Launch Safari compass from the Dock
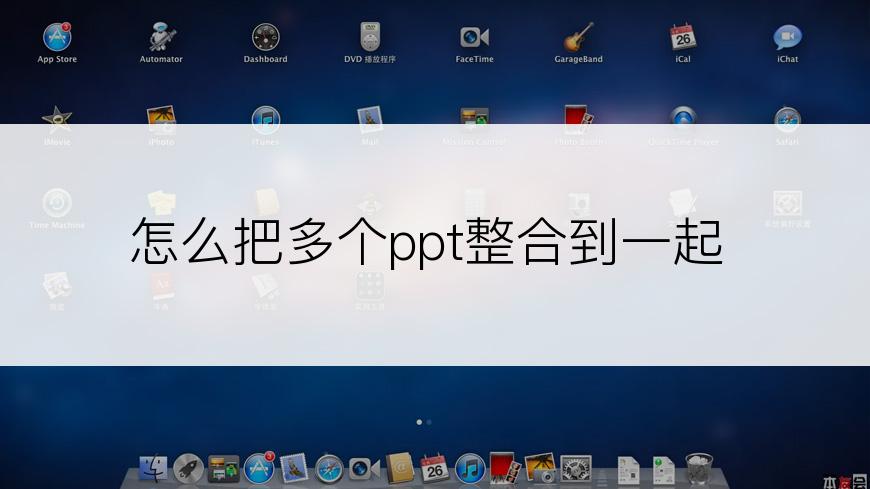 pyautogui.click(x=329, y=469)
